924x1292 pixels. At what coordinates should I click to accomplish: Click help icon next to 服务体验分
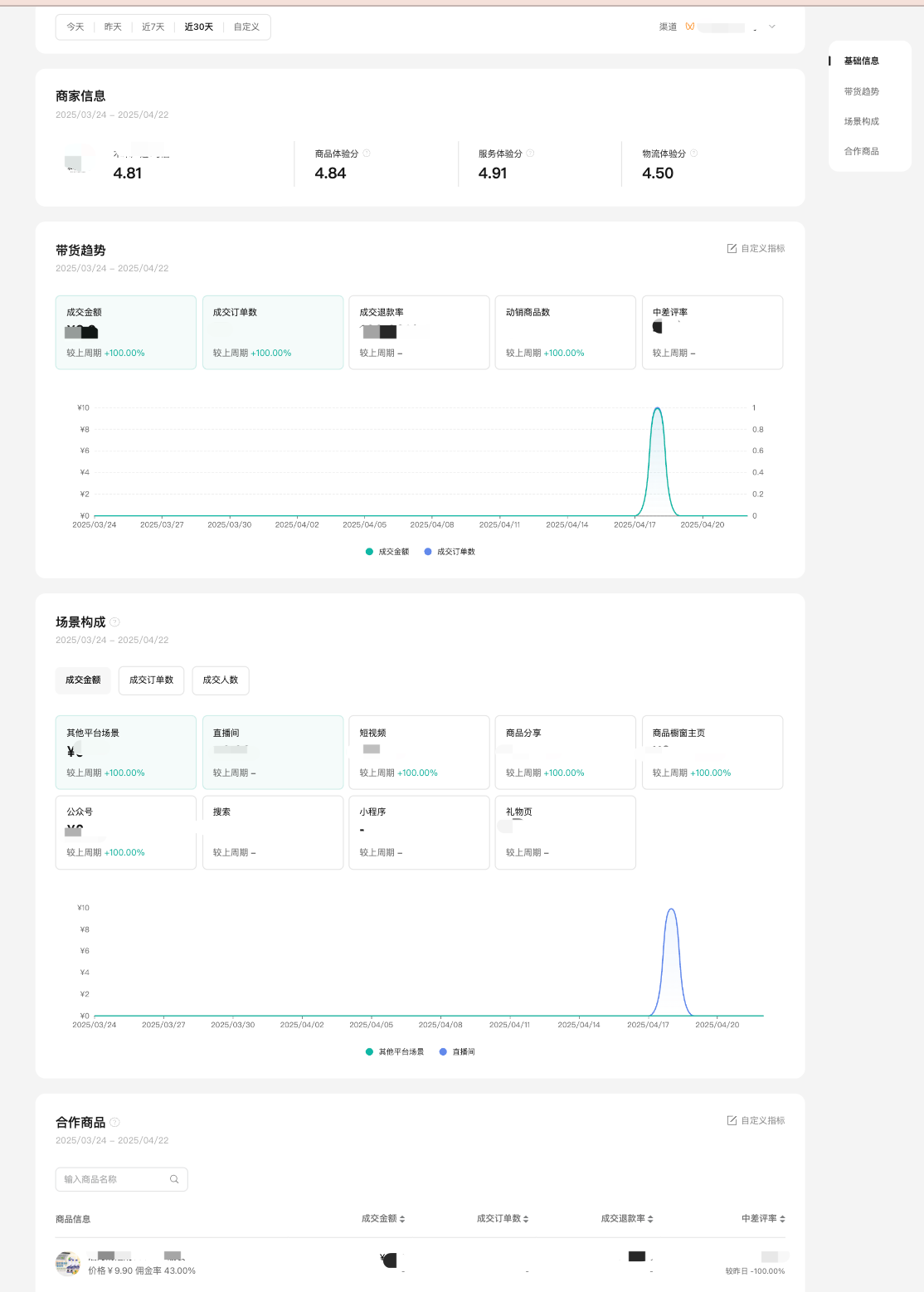[x=530, y=154]
